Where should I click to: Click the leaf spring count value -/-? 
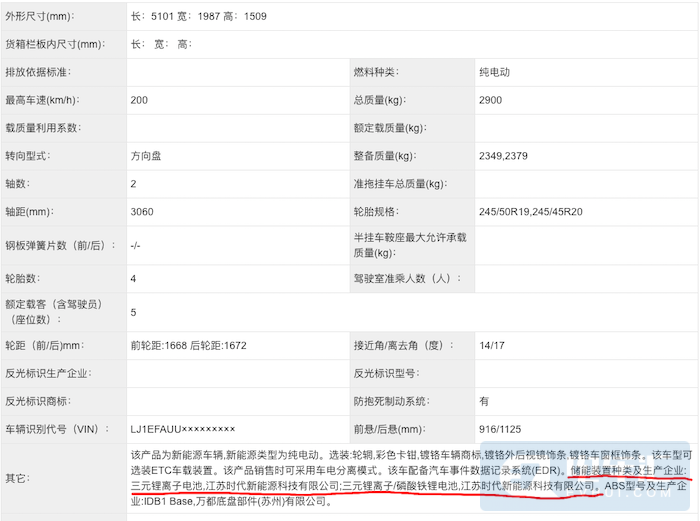coord(136,245)
